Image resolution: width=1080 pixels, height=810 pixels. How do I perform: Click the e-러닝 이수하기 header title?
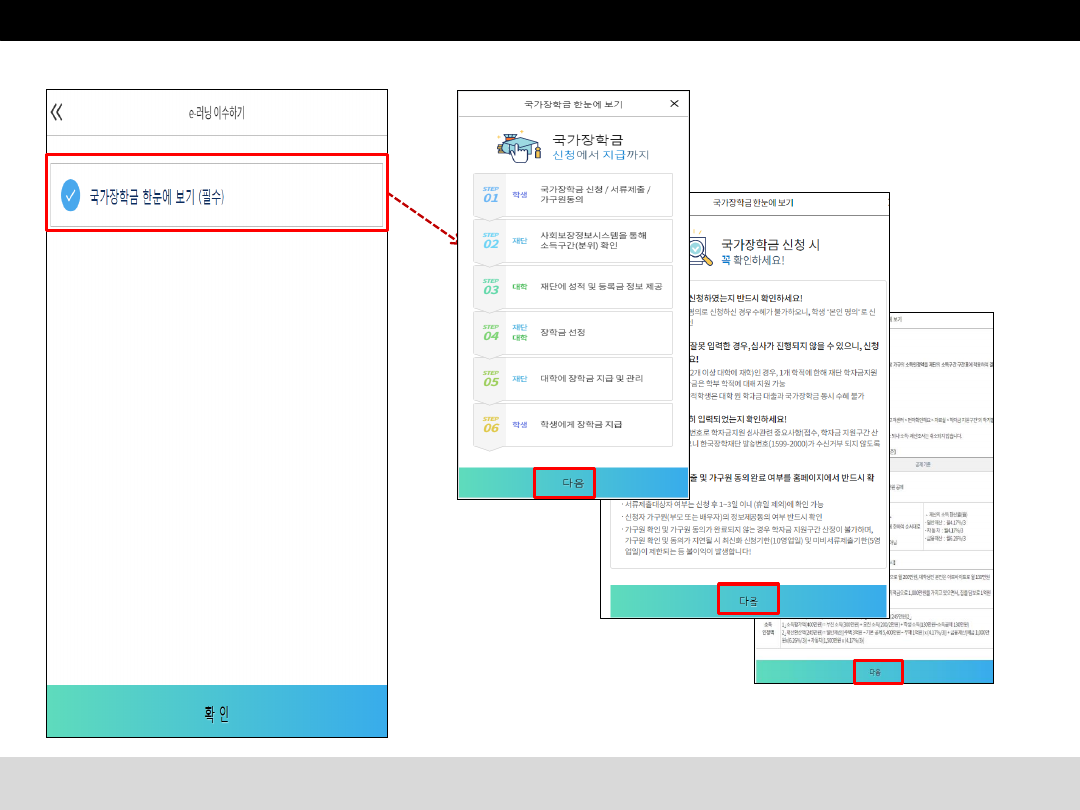[x=217, y=113]
